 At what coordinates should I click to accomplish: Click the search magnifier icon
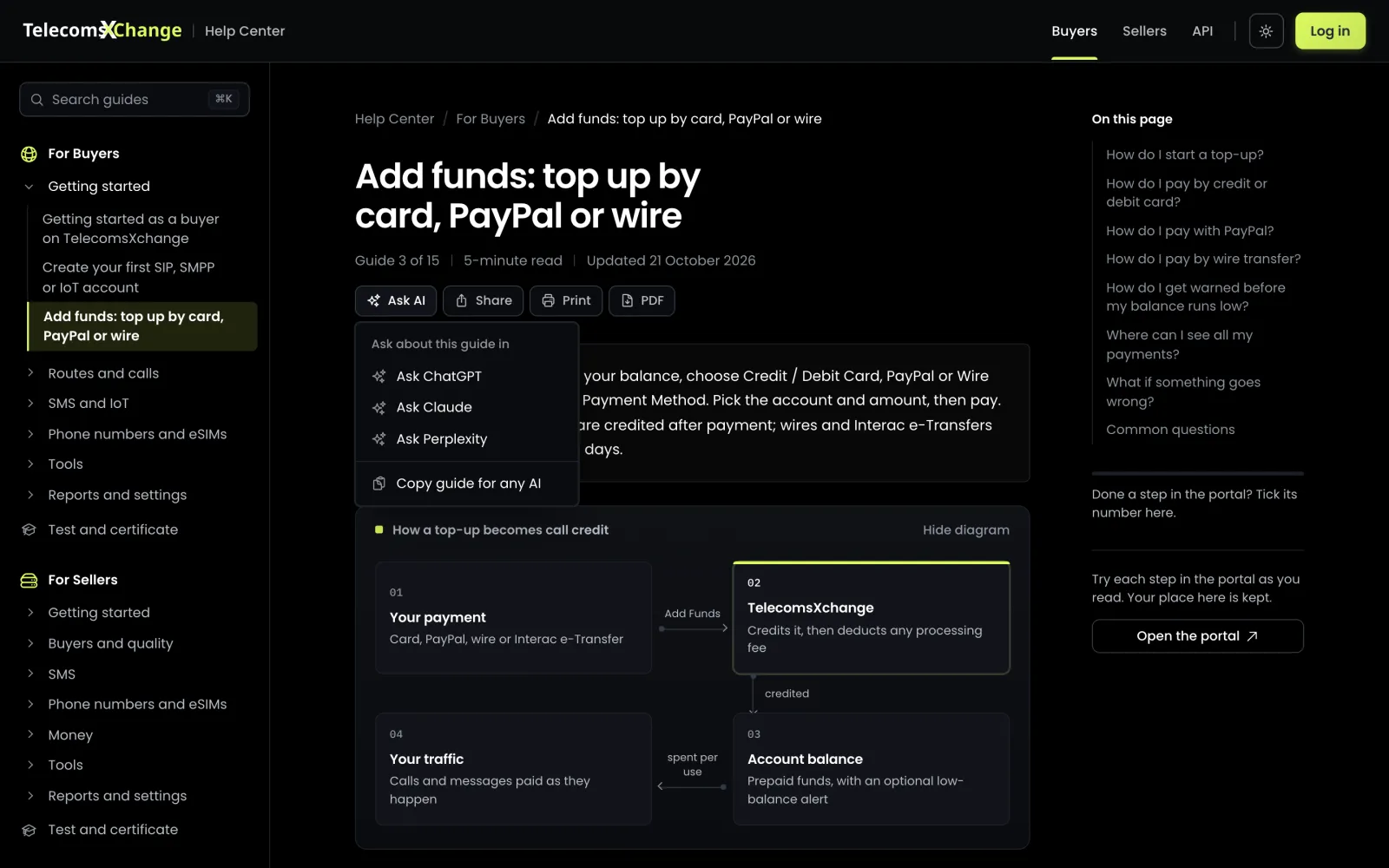click(x=37, y=100)
